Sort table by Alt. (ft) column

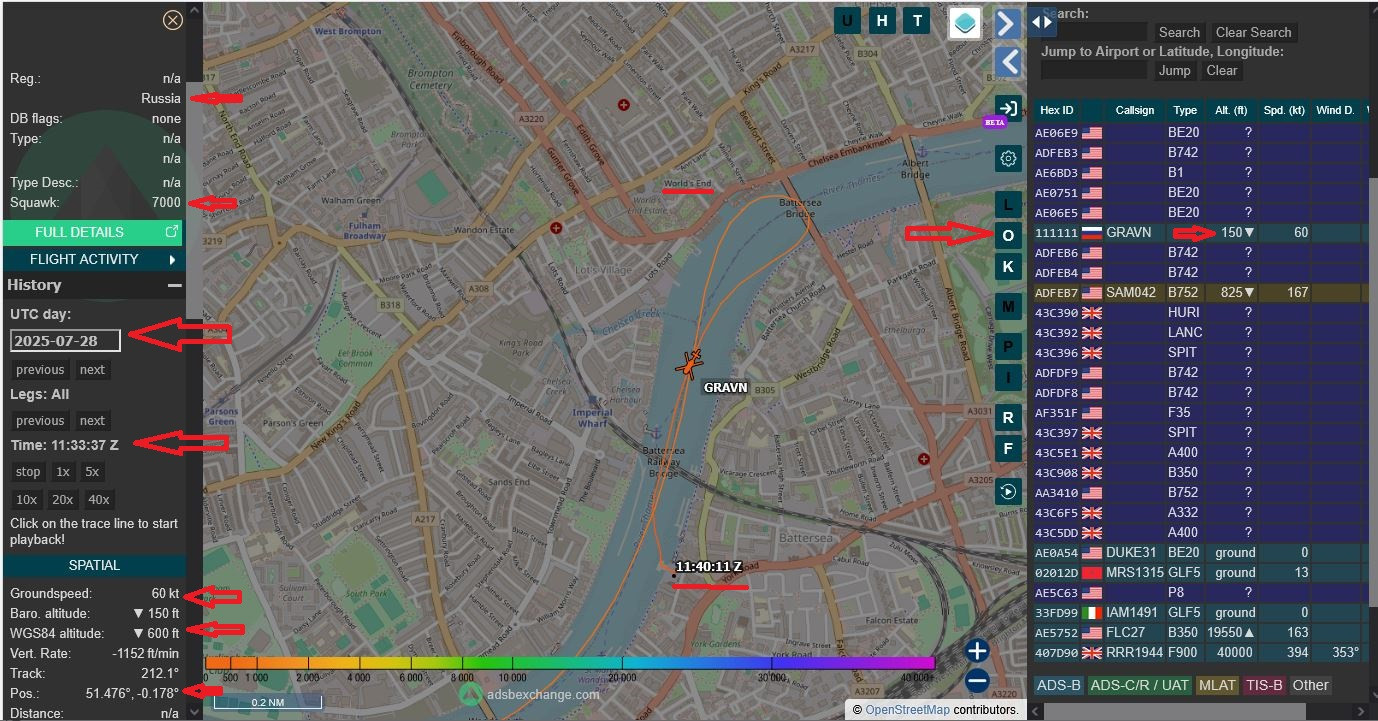pyautogui.click(x=1229, y=110)
